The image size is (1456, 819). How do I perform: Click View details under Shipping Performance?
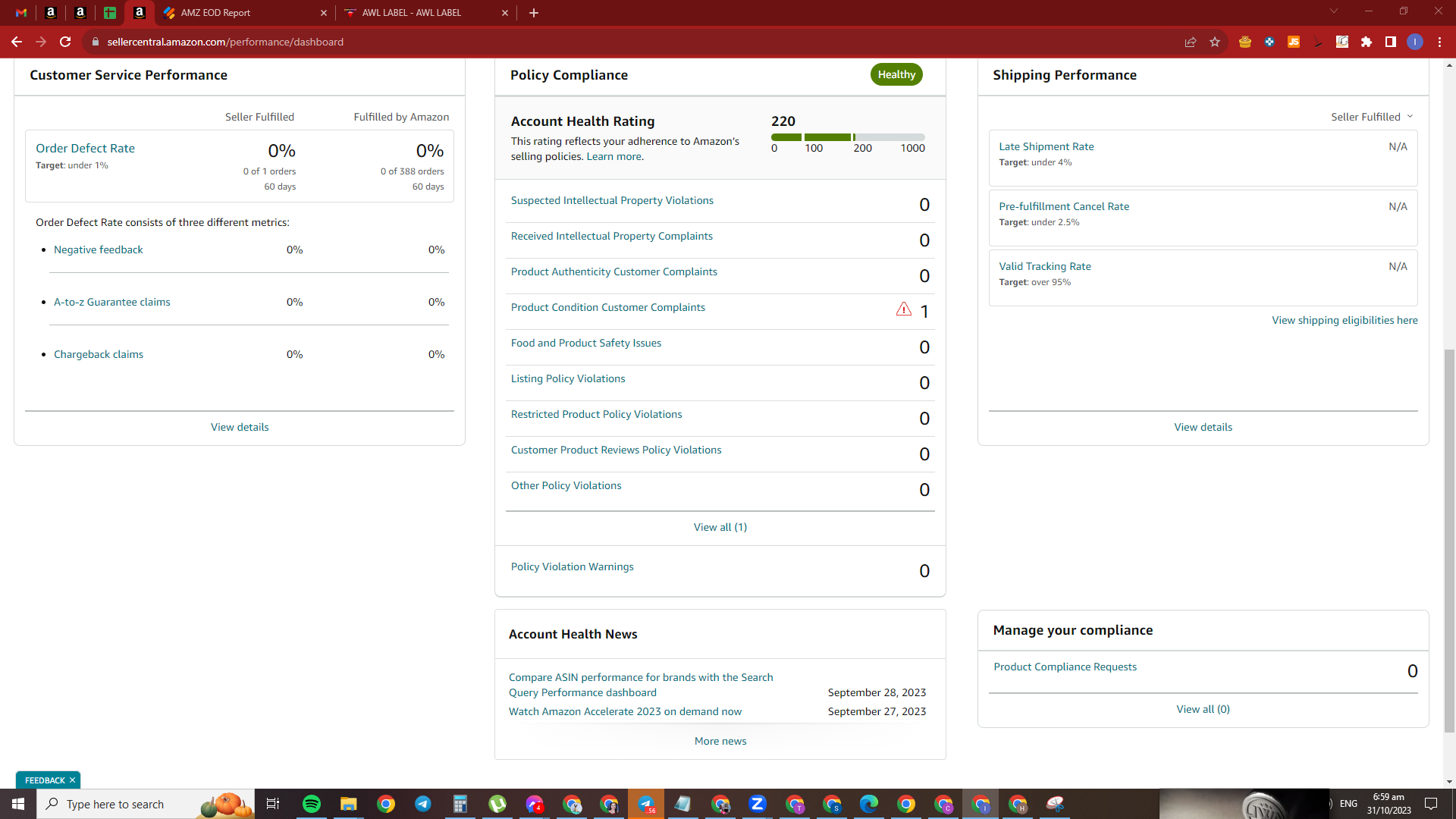[x=1203, y=427]
